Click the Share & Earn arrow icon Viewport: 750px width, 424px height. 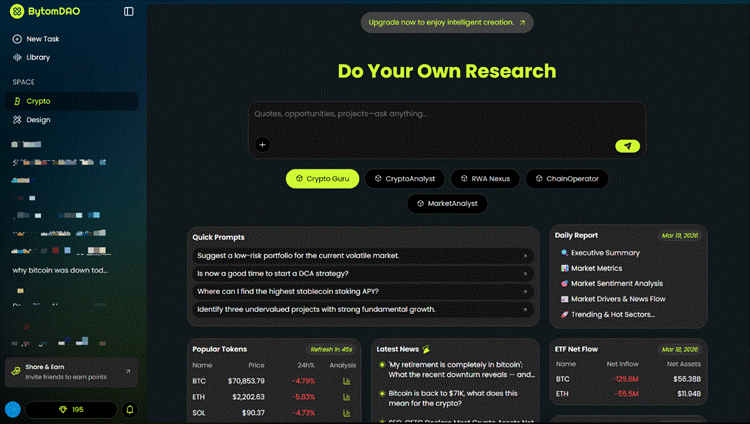[x=128, y=371]
